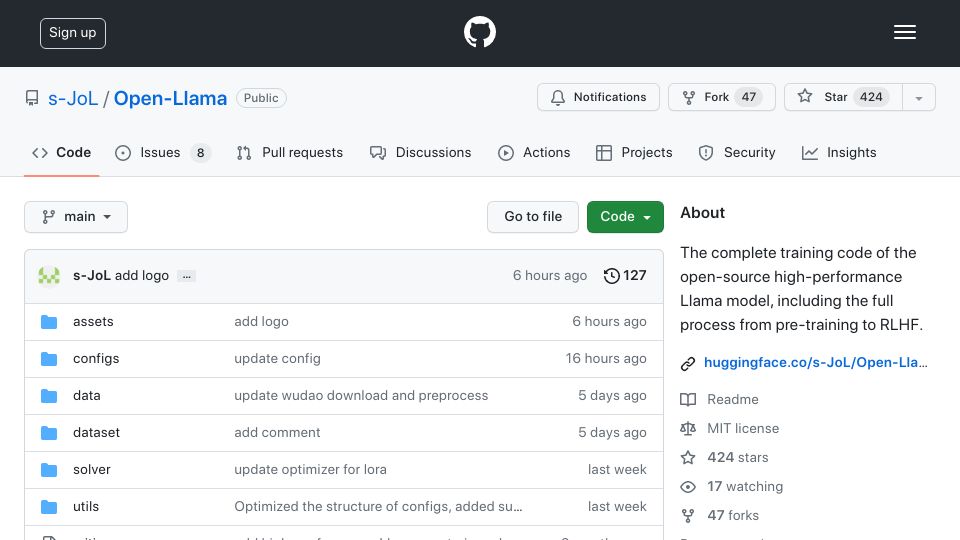This screenshot has height=540, width=960.
Task: Open the configs folder
Action: click(x=96, y=359)
